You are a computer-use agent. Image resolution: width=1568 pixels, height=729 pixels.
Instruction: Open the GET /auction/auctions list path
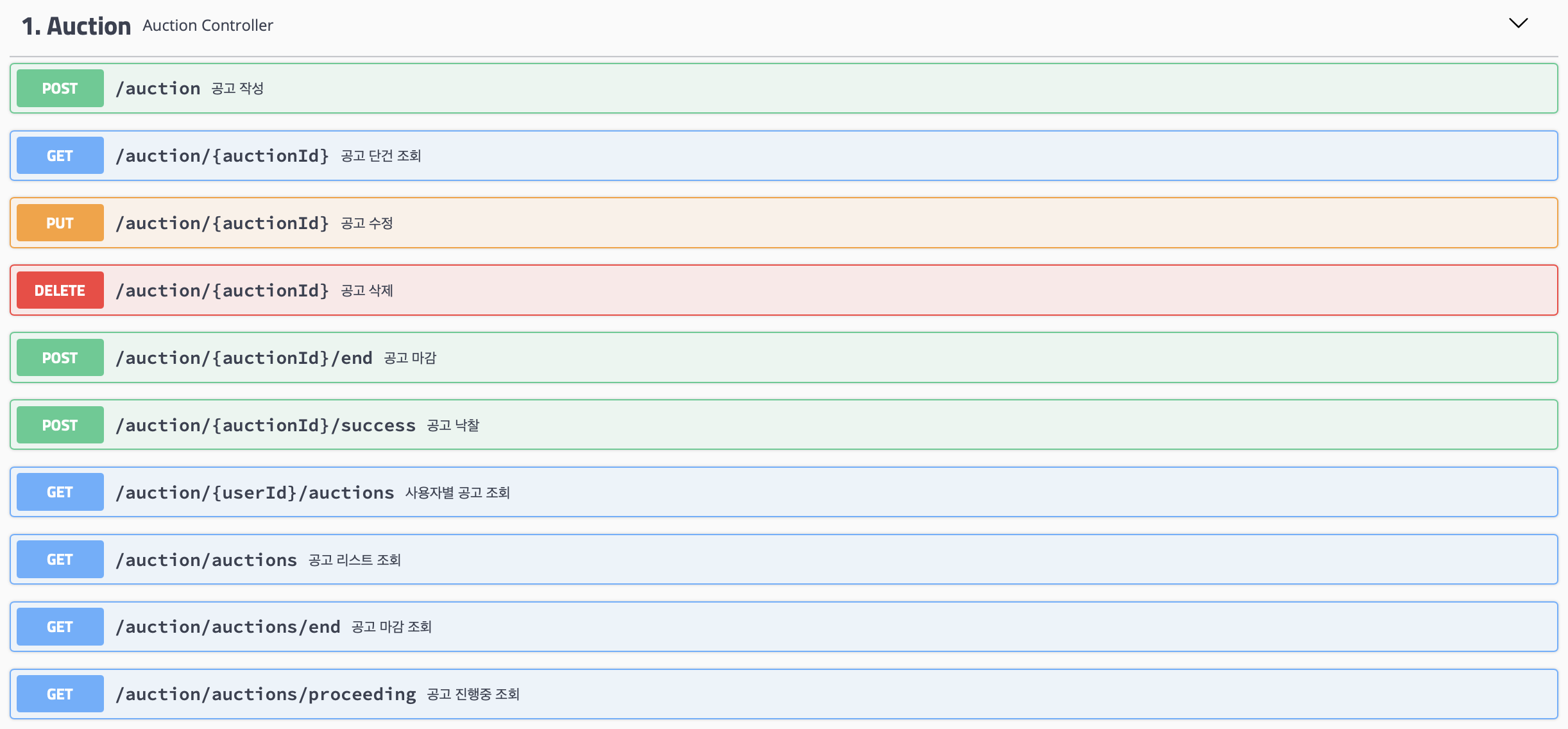pos(207,560)
